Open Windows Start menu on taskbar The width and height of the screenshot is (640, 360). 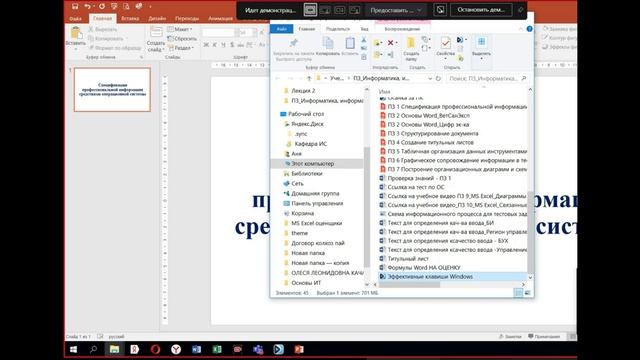pyautogui.click(x=73, y=349)
